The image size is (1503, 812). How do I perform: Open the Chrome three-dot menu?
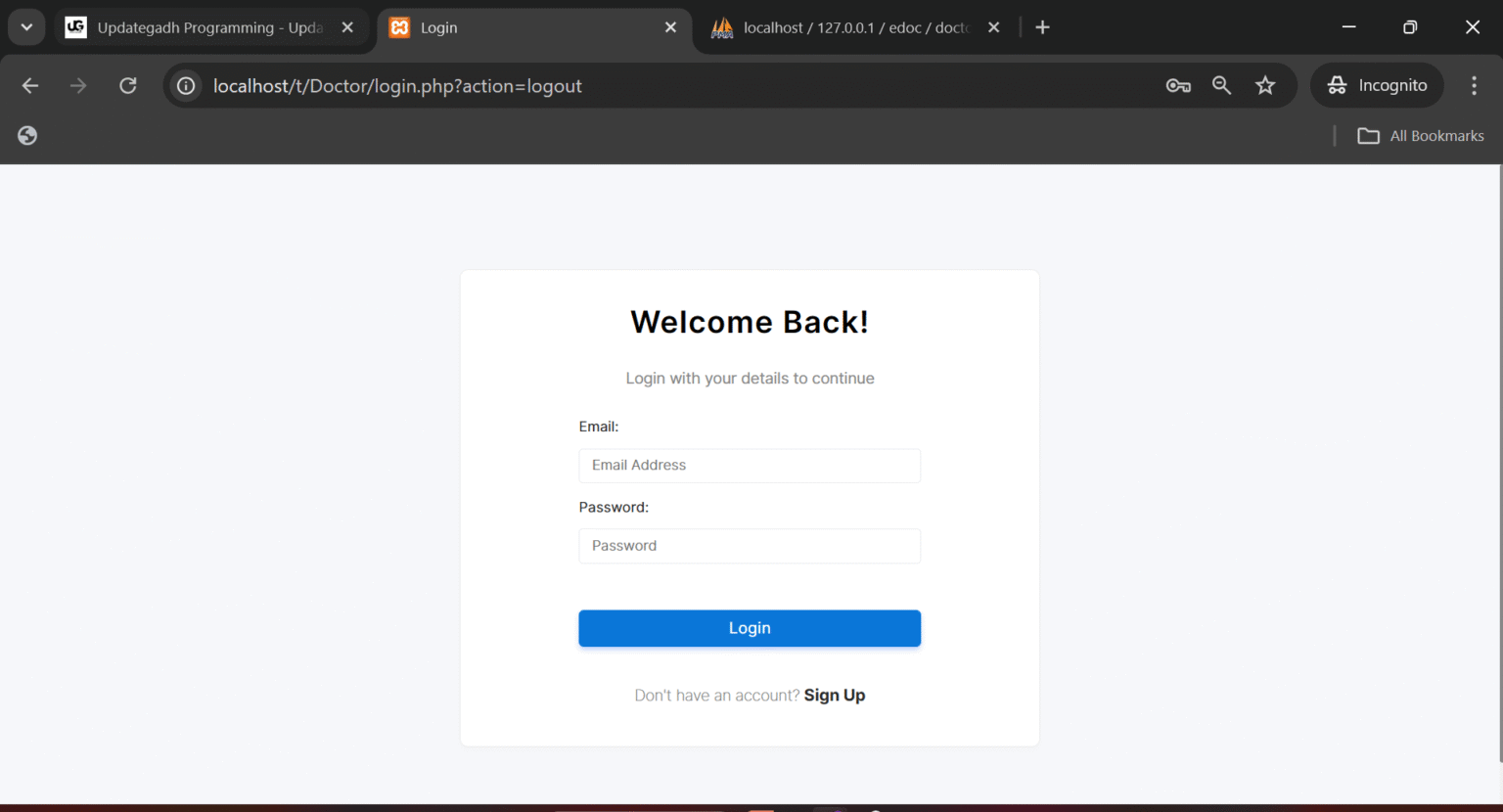[x=1474, y=85]
